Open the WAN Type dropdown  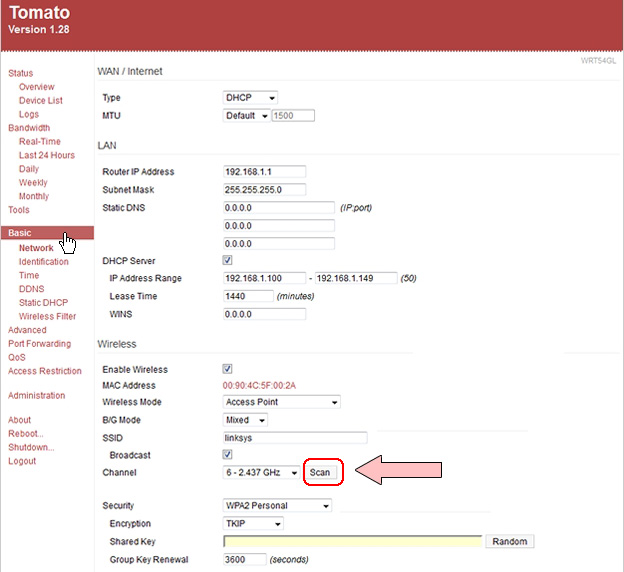click(x=250, y=98)
